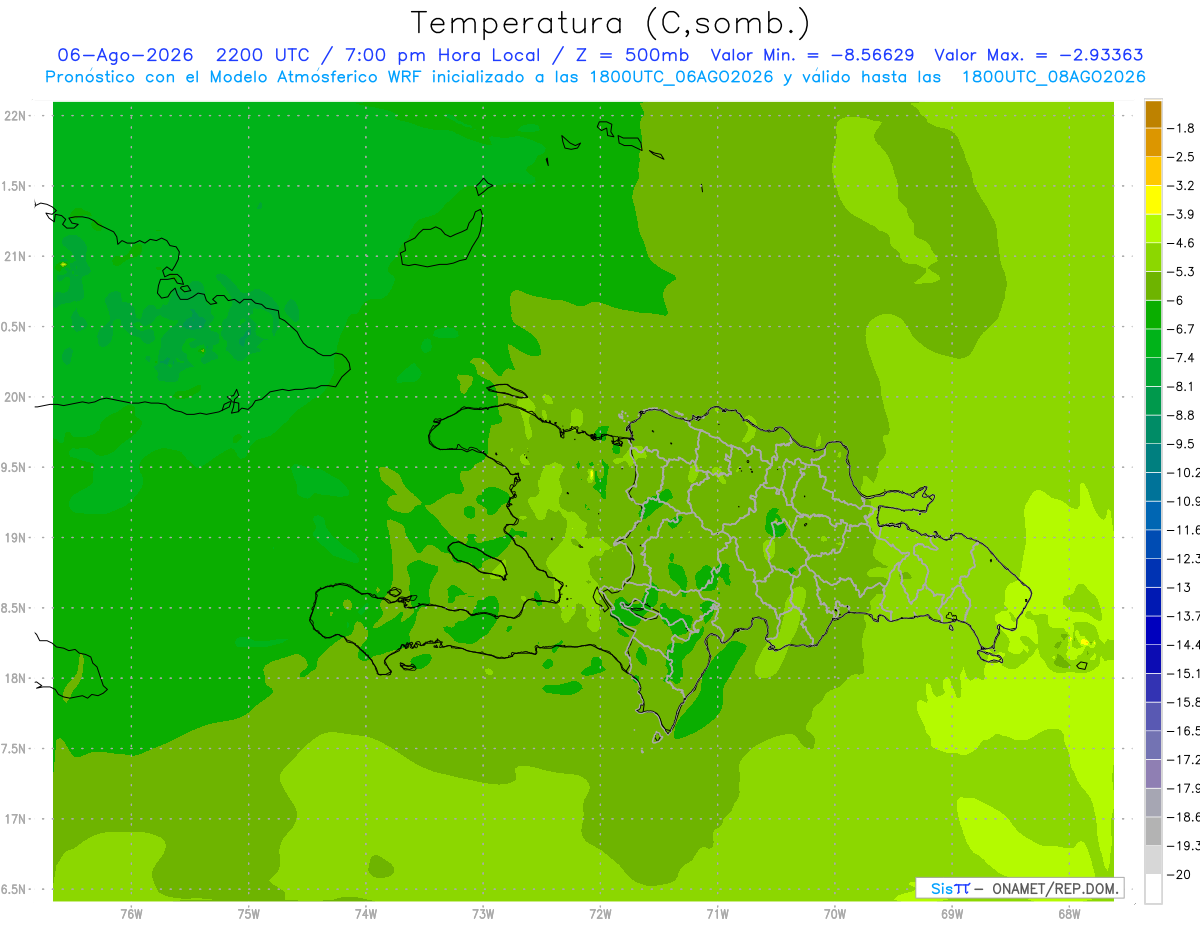Click the legend value '-18.6'
The width and height of the screenshot is (1200, 927).
tap(1184, 817)
